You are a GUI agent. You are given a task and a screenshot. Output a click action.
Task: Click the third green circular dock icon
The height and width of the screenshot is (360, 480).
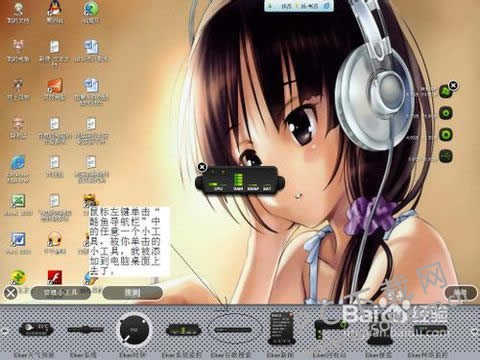click(x=446, y=135)
